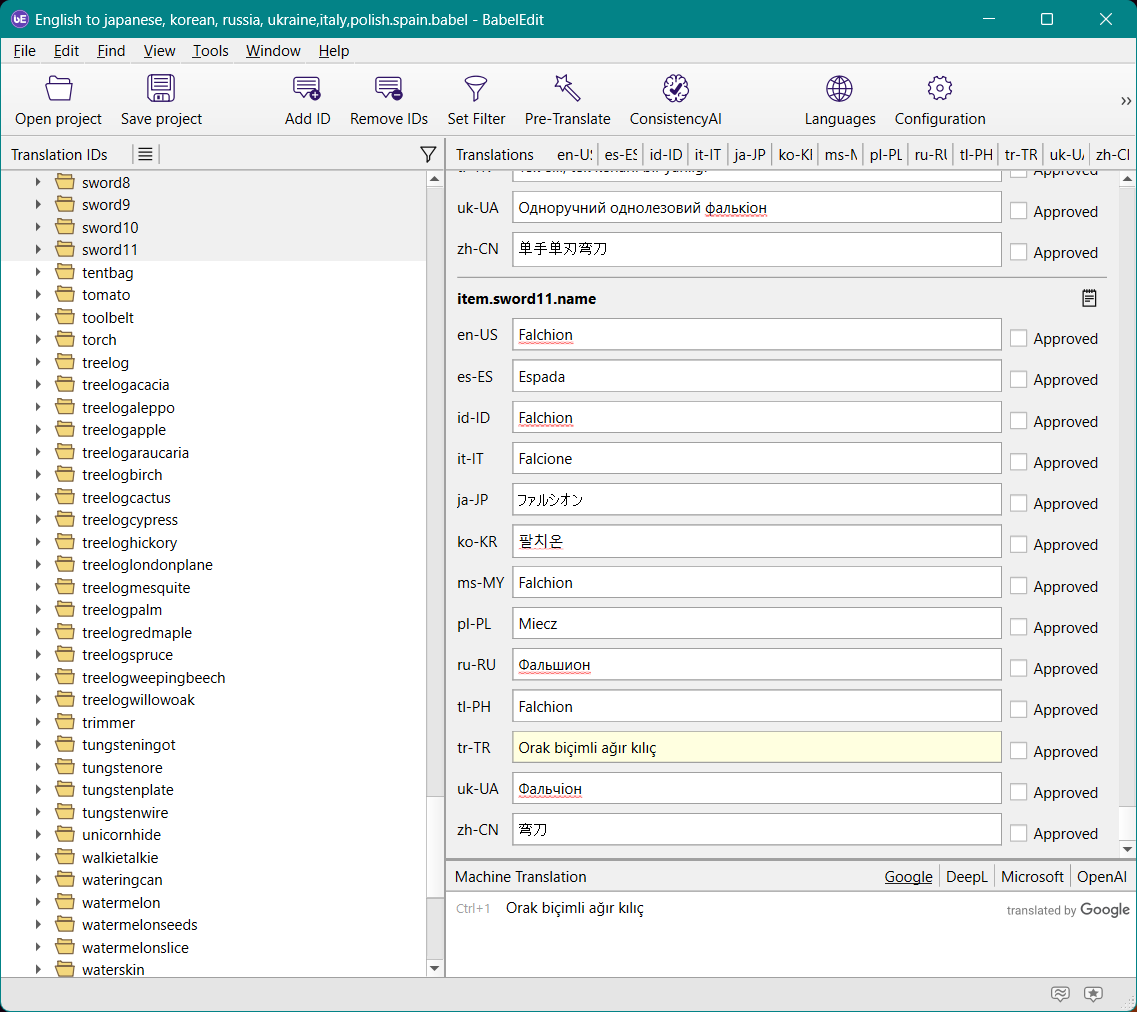Expand the watermelon folder node
This screenshot has width=1137, height=1012.
pyautogui.click(x=38, y=903)
